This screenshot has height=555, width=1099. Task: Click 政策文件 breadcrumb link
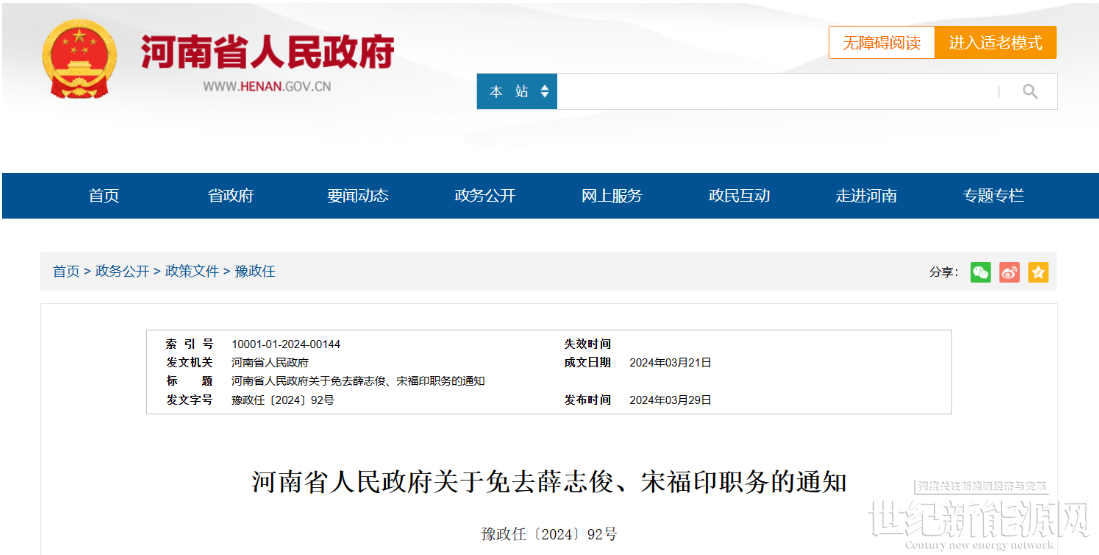(192, 272)
